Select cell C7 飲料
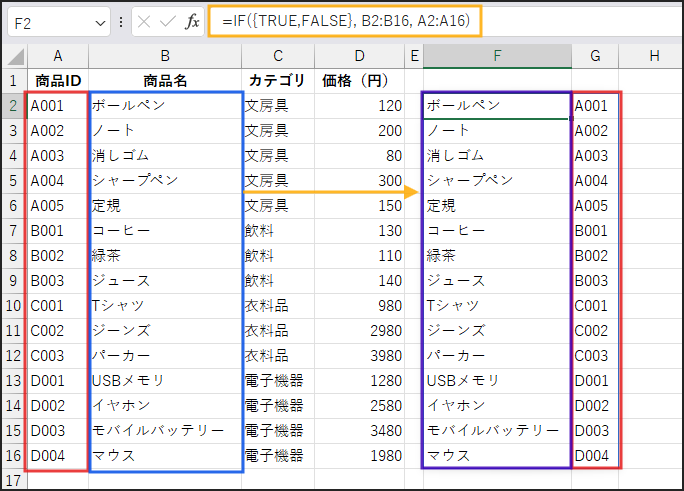 (278, 231)
